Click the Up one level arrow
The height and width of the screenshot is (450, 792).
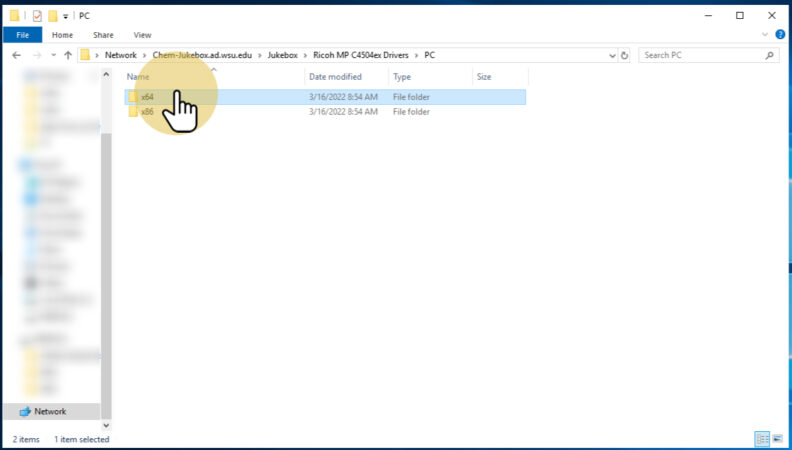coord(67,55)
